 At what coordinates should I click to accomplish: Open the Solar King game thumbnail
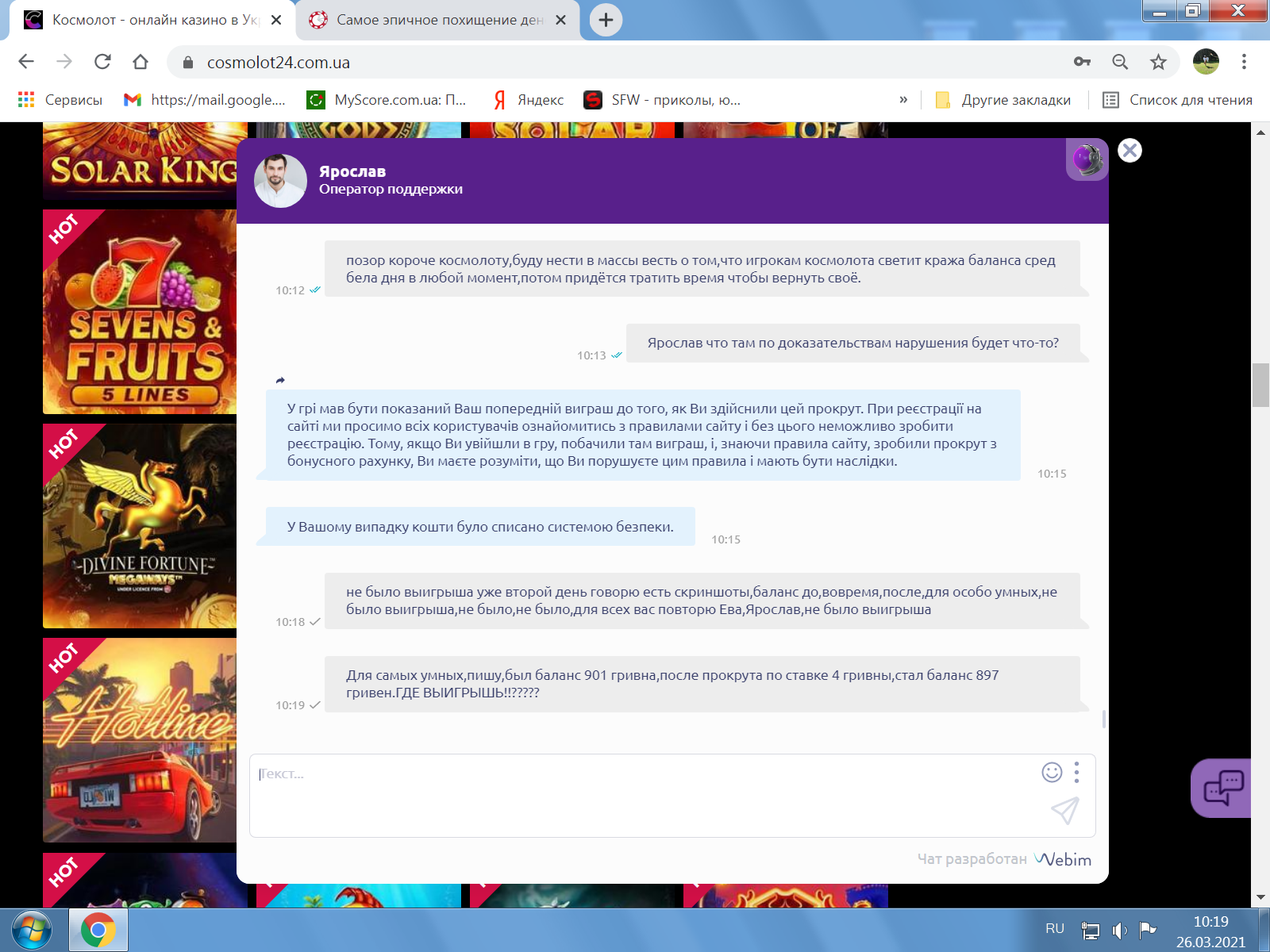pos(140,162)
